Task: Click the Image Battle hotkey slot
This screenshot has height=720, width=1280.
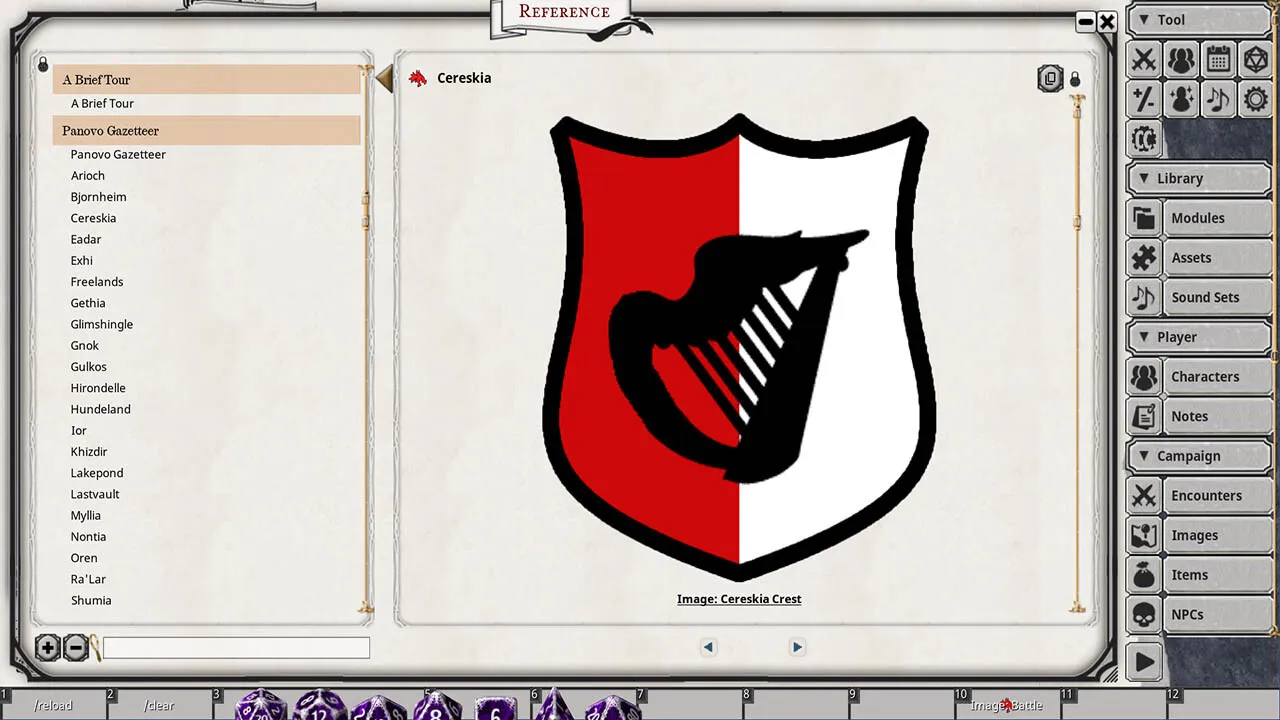Action: click(x=1007, y=705)
